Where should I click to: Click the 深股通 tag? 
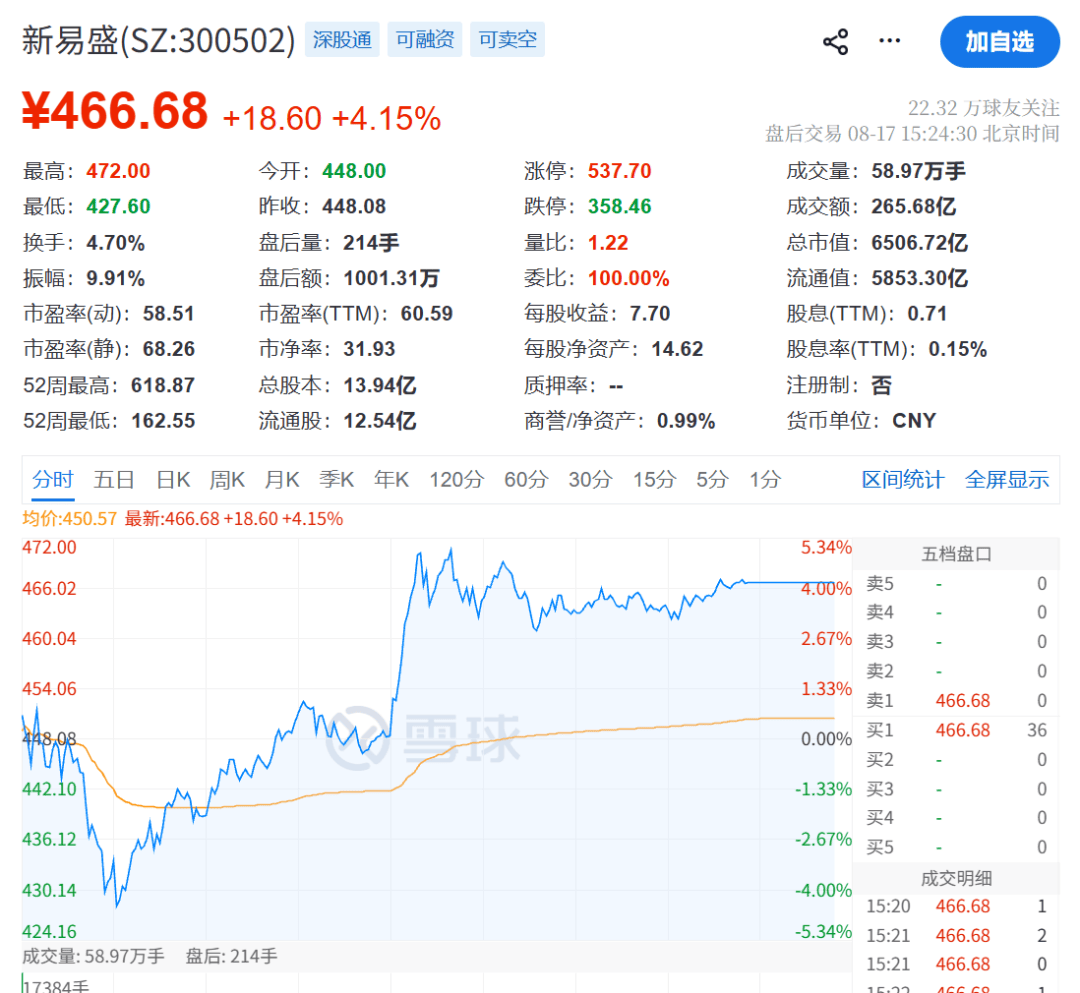coord(342,39)
